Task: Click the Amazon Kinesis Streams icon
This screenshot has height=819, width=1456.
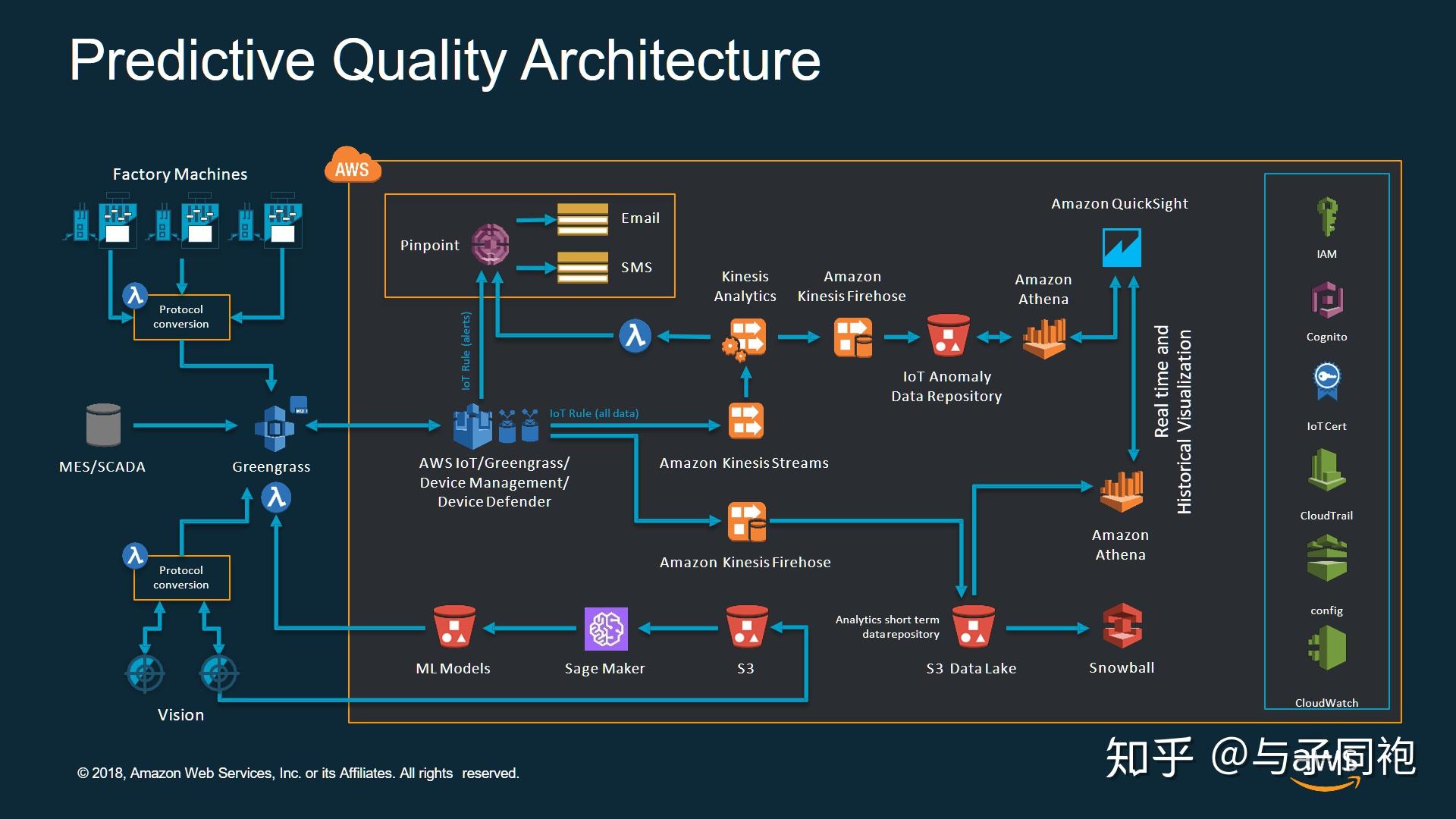Action: [745, 421]
